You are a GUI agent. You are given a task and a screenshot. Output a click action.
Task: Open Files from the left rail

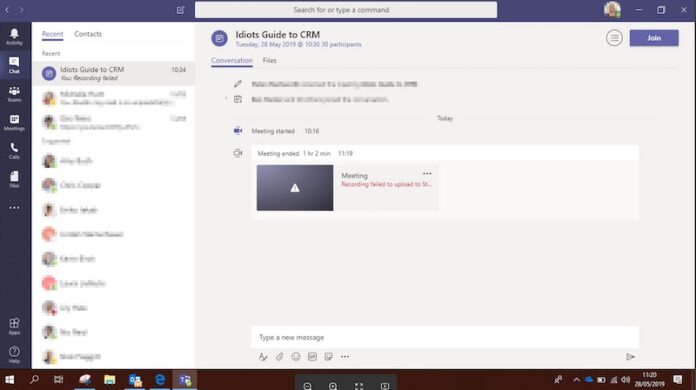pos(14,179)
